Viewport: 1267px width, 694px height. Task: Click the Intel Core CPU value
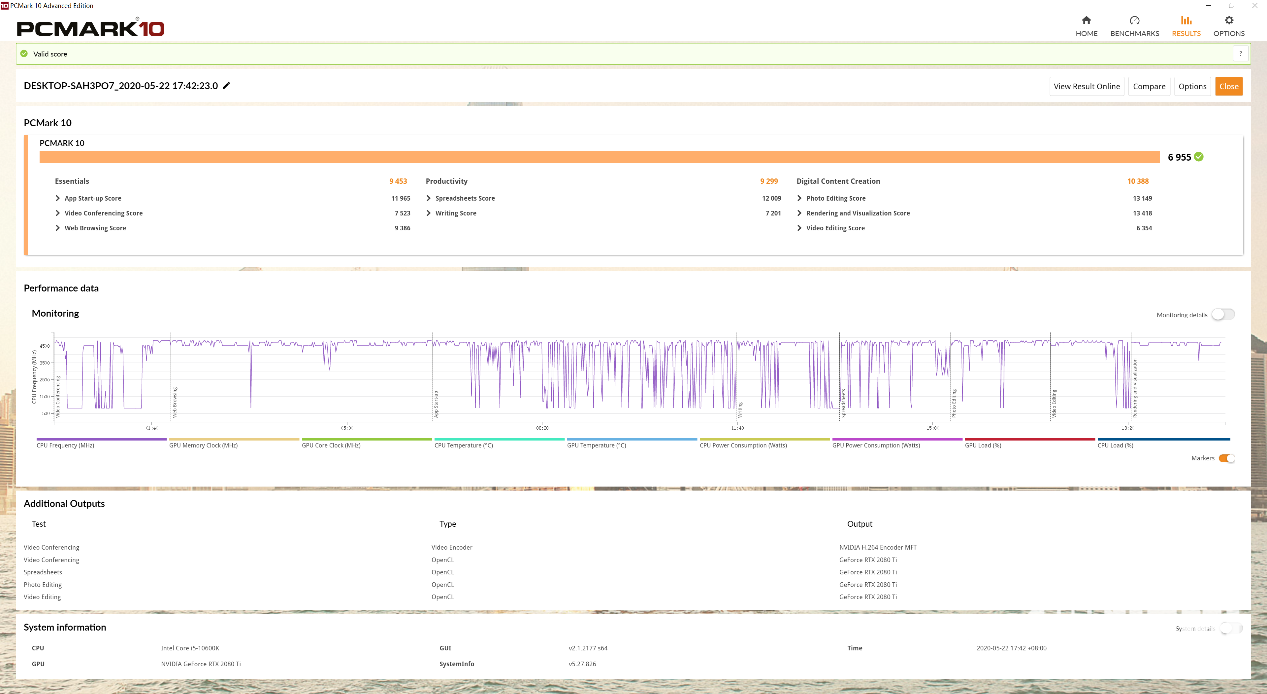[191, 648]
